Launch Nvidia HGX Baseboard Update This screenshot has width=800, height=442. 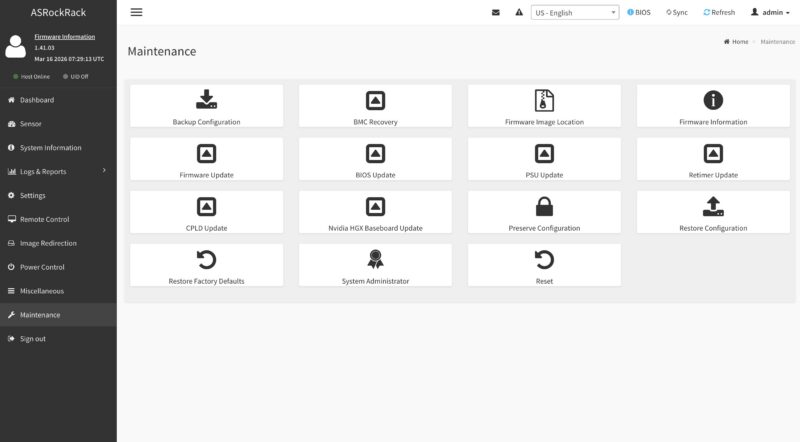pos(375,212)
